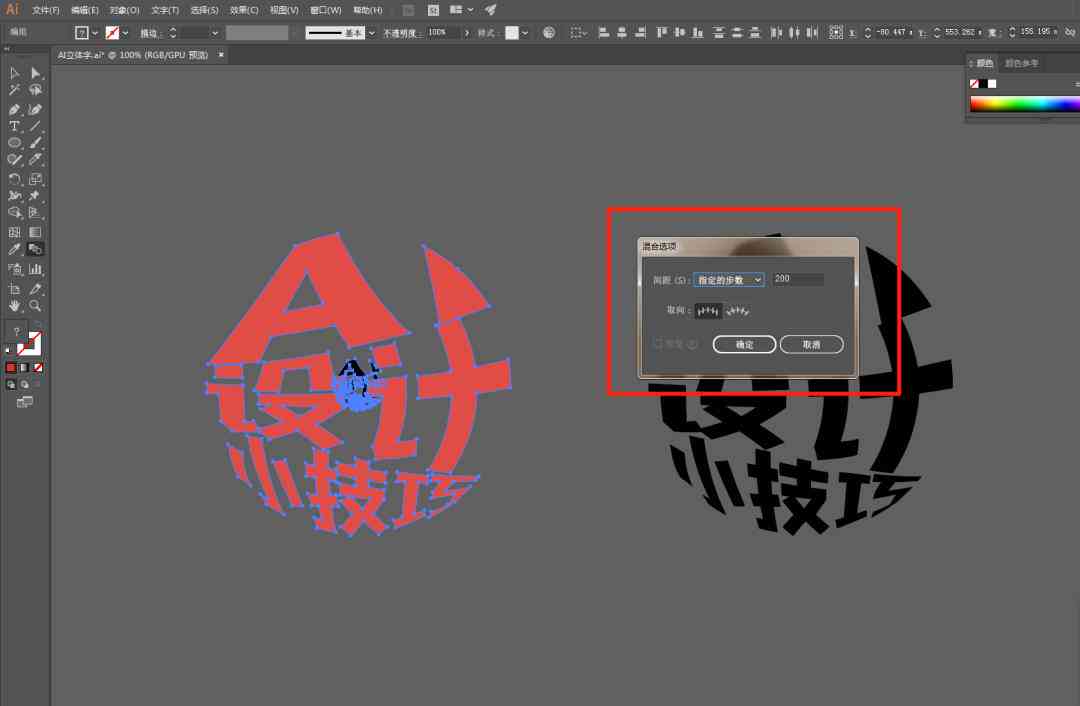The height and width of the screenshot is (706, 1080).
Task: Select the Line Segment tool
Action: tap(35, 126)
